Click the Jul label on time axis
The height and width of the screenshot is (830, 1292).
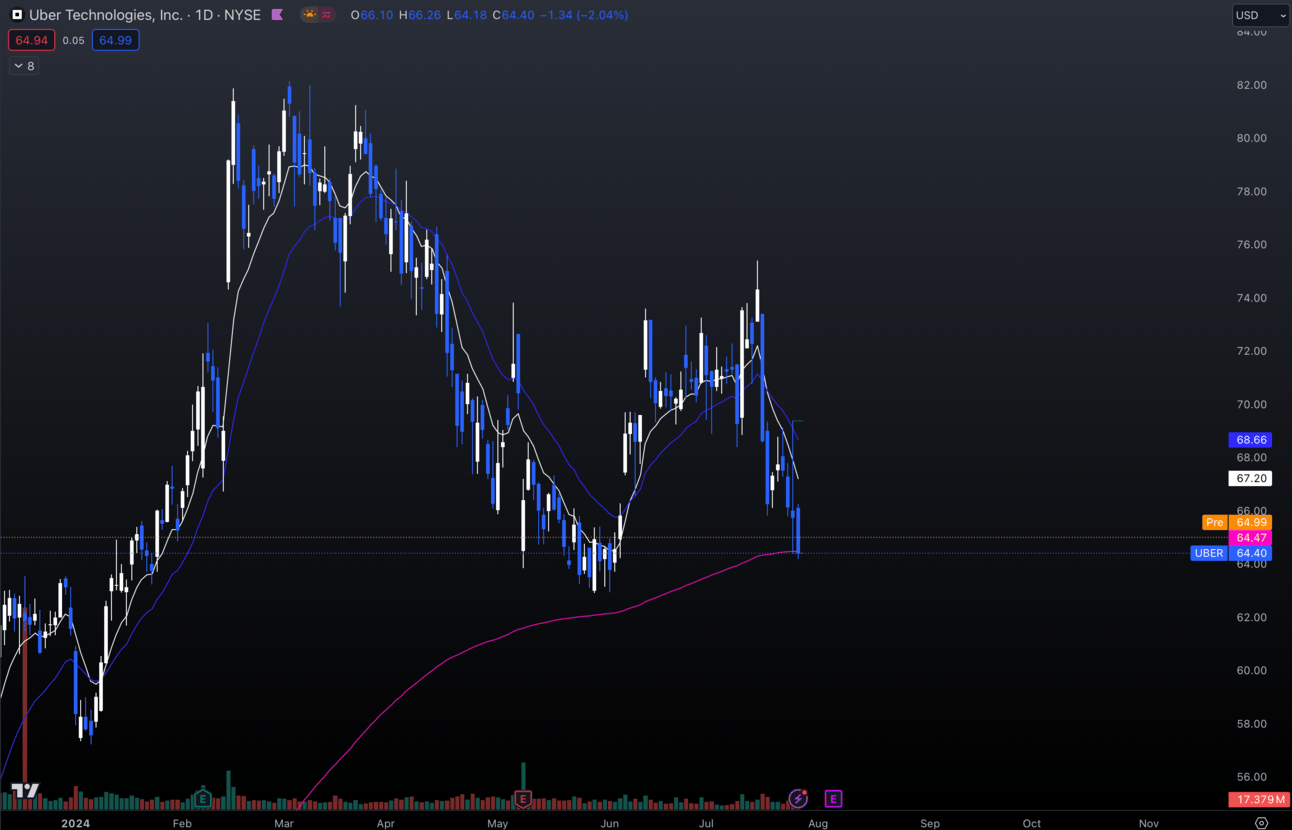point(706,824)
